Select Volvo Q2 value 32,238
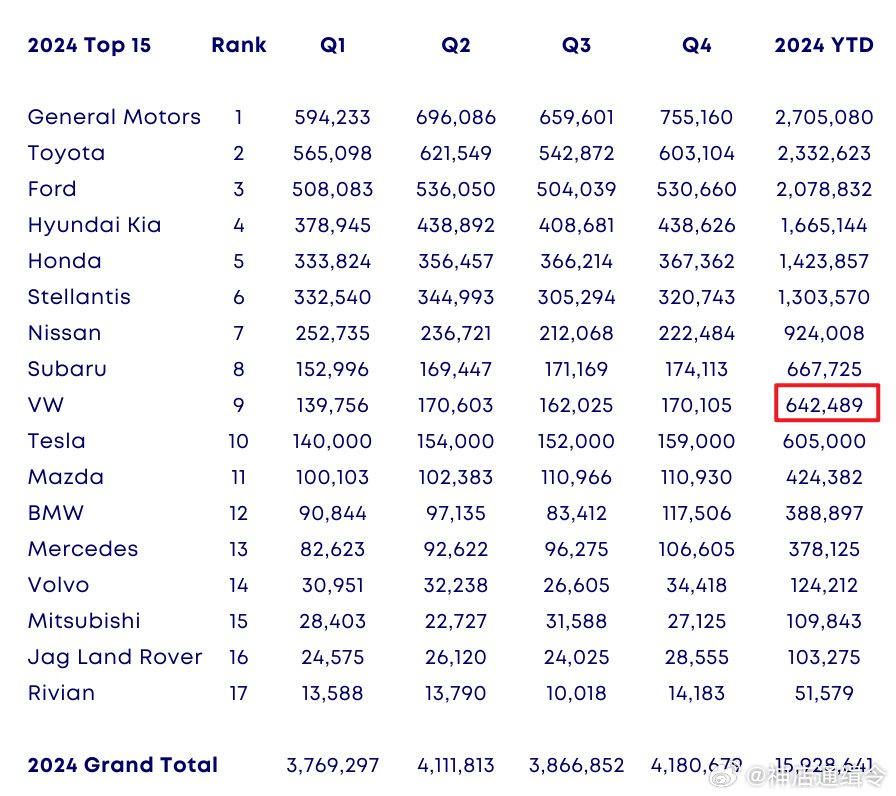This screenshot has height=796, width=896. (x=455, y=586)
